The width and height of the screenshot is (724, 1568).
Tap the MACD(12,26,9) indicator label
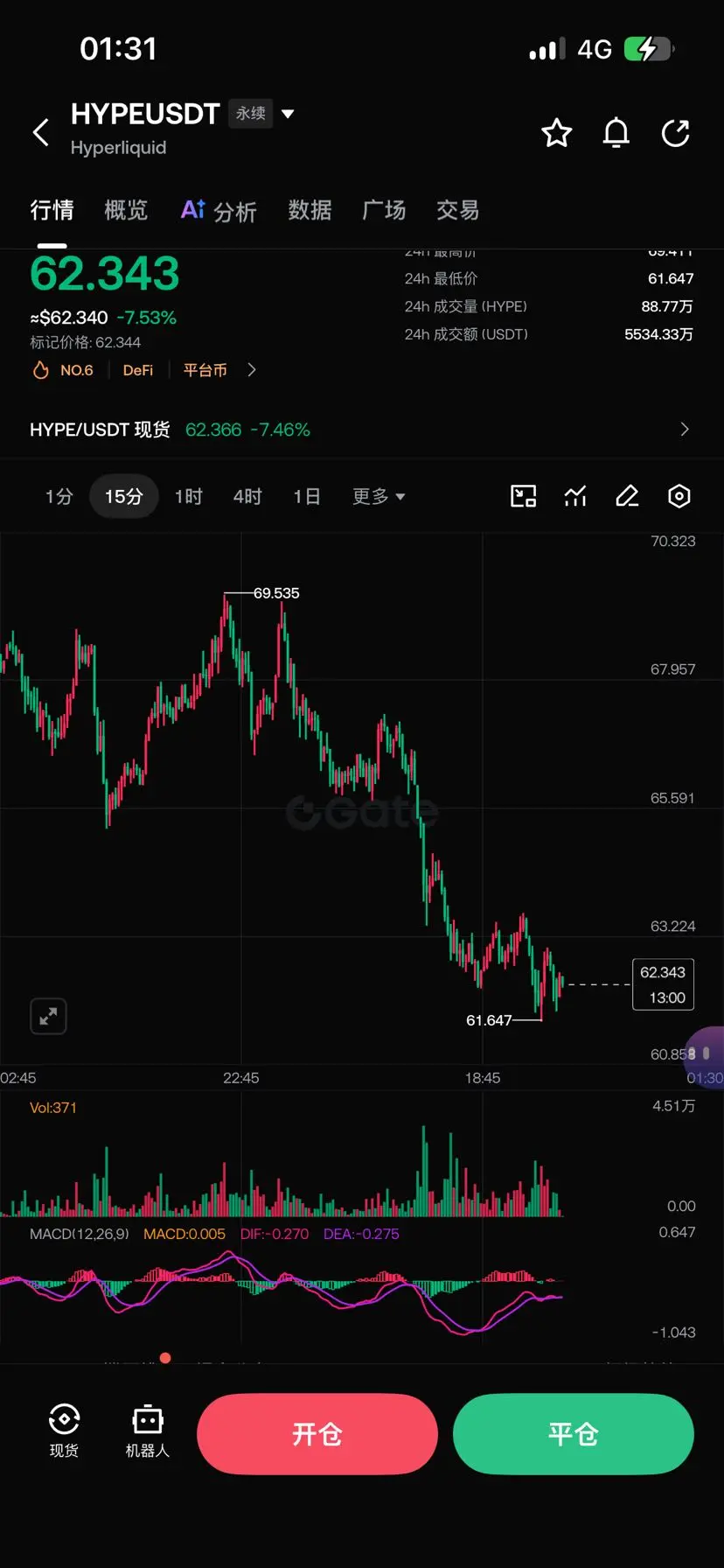coord(80,1234)
